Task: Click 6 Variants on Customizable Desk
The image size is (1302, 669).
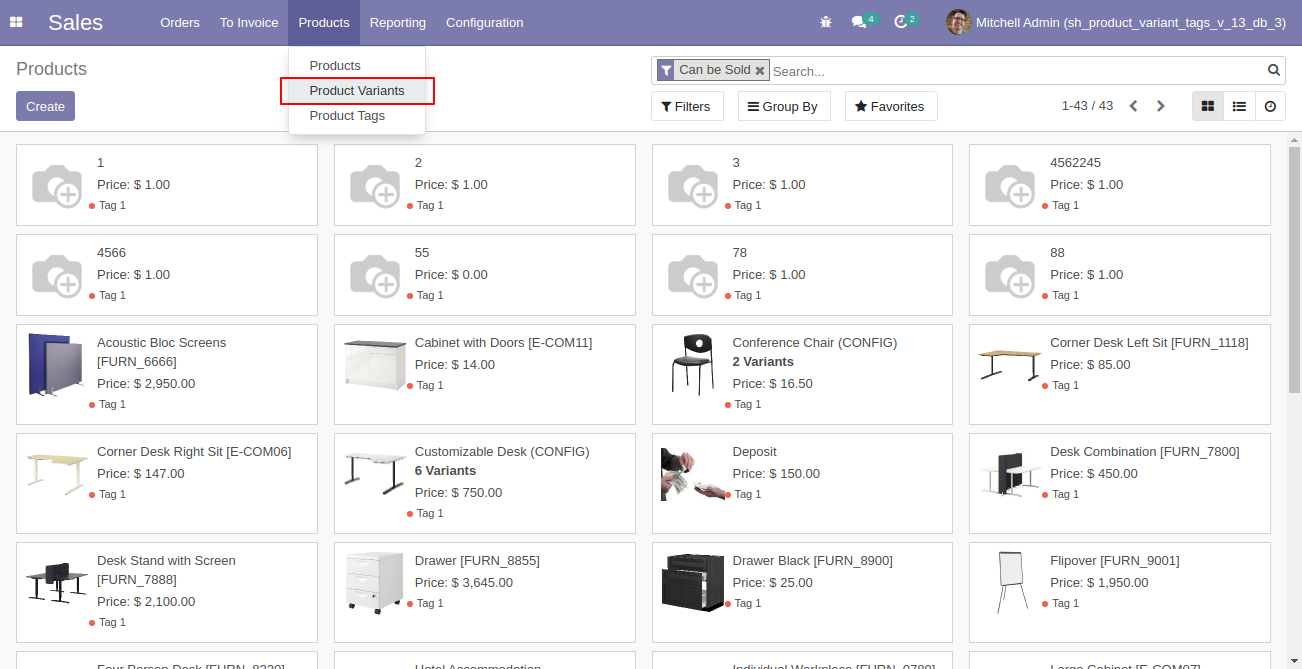Action: point(445,471)
